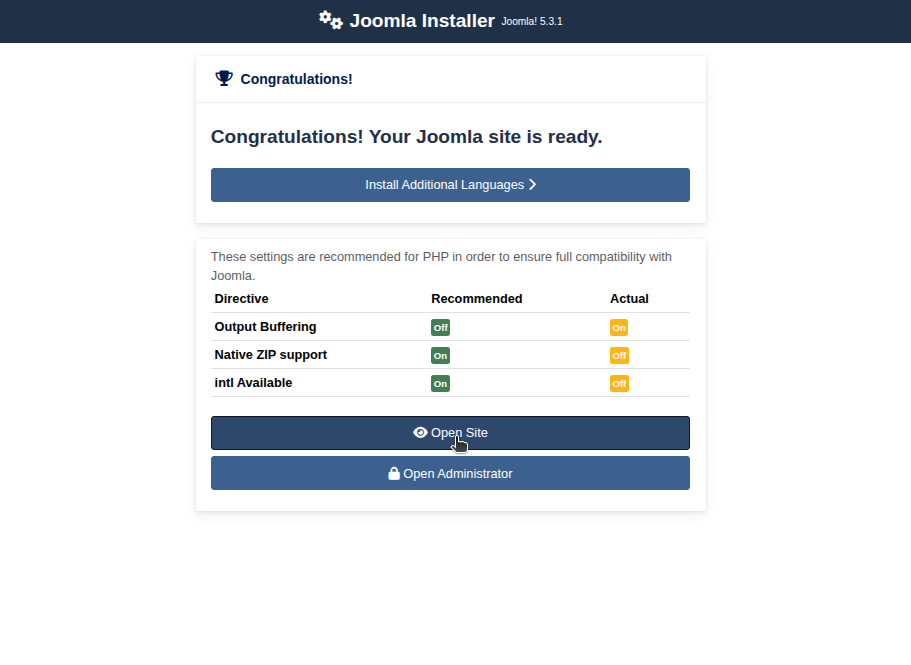Click the eye icon on Open Site

coord(420,433)
